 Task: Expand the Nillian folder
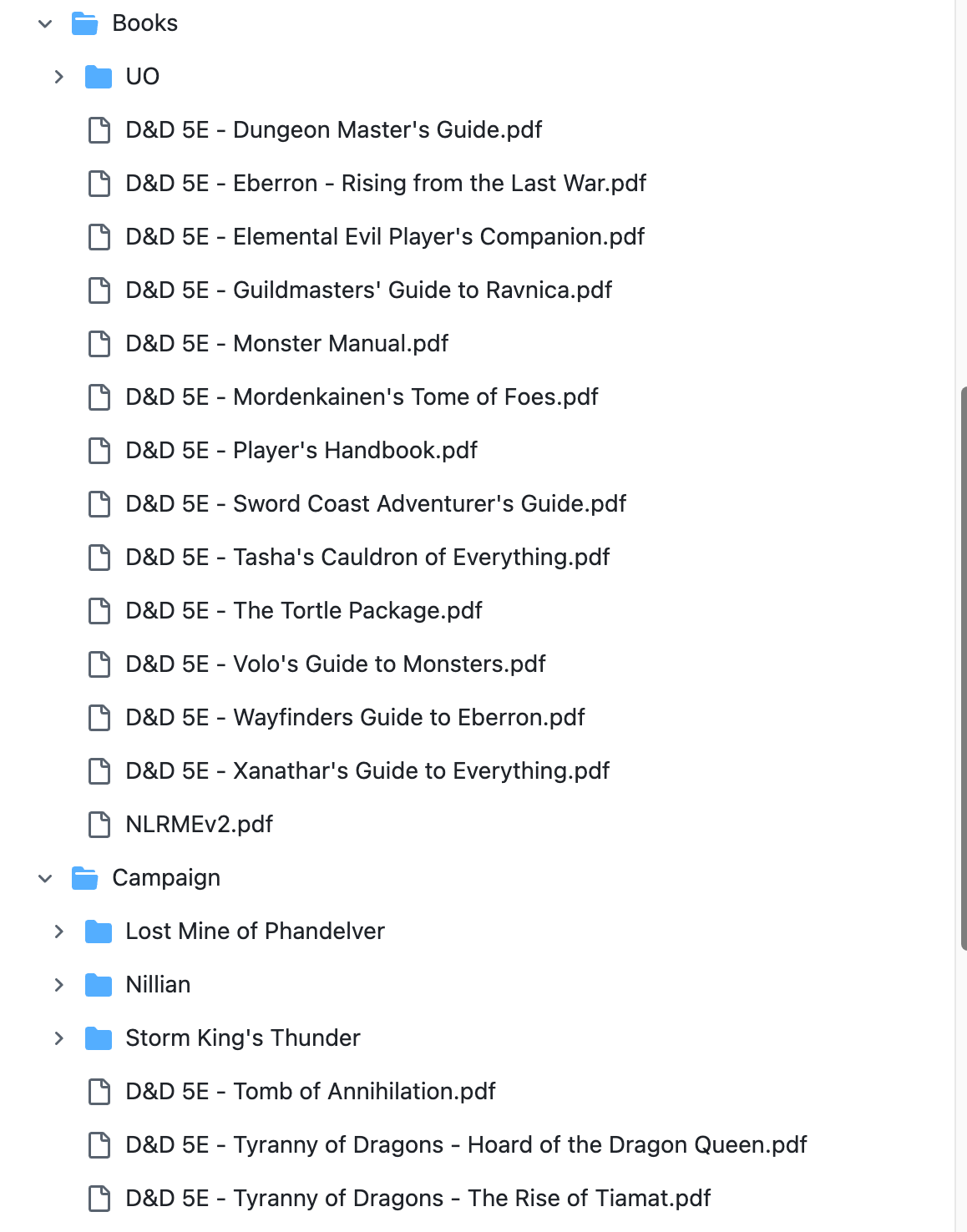(x=58, y=984)
